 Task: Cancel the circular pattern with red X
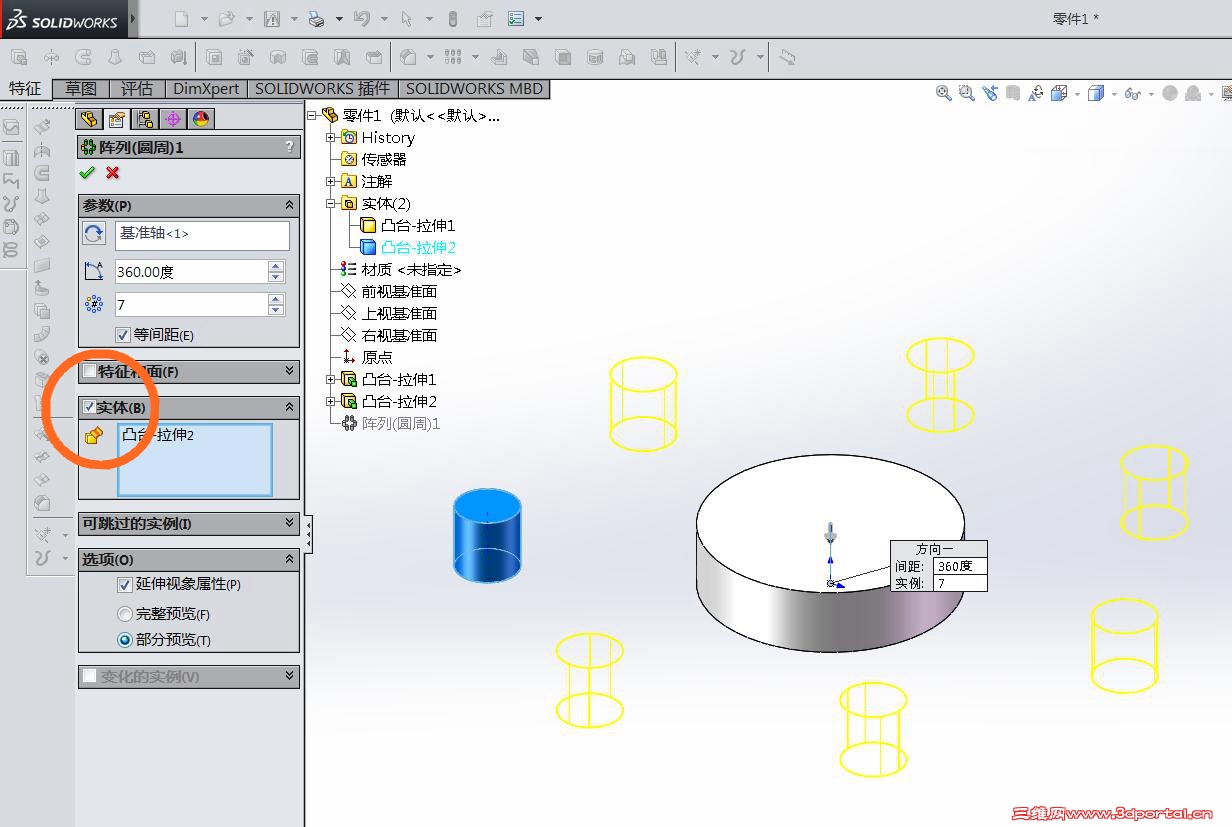[x=112, y=173]
